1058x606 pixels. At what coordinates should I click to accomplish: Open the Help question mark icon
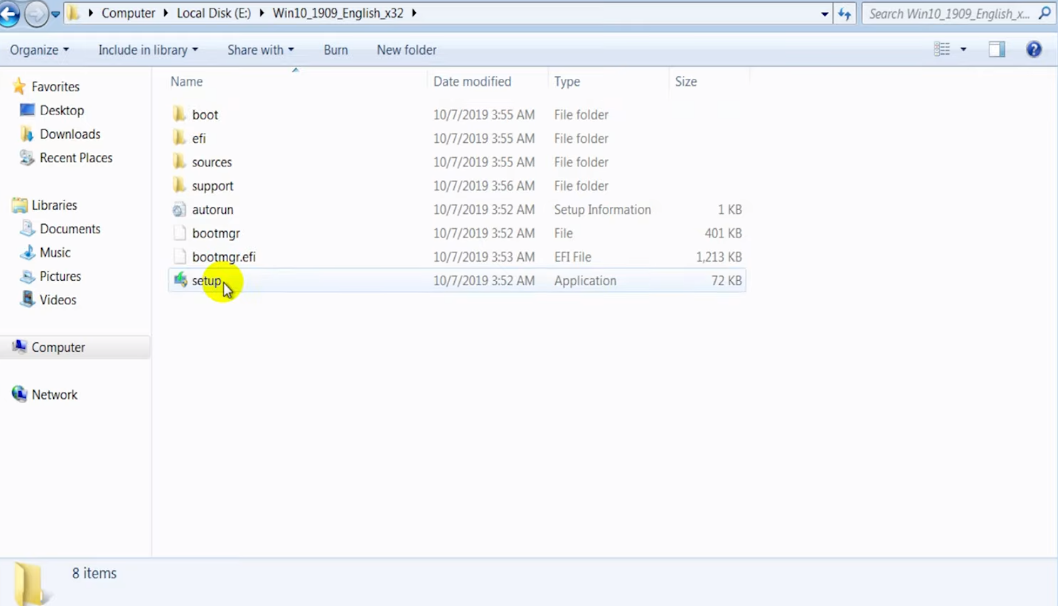tap(1034, 50)
